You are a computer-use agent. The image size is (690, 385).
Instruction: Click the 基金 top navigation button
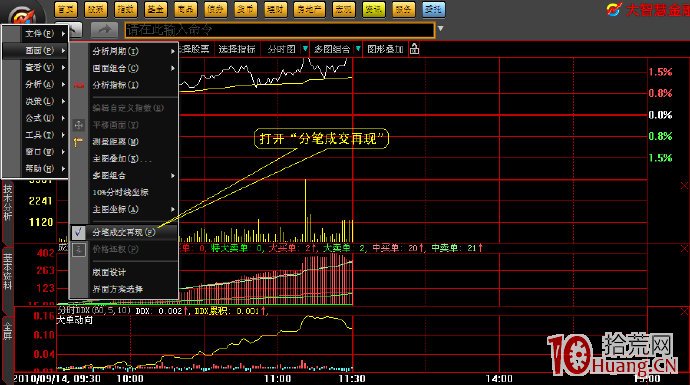155,9
